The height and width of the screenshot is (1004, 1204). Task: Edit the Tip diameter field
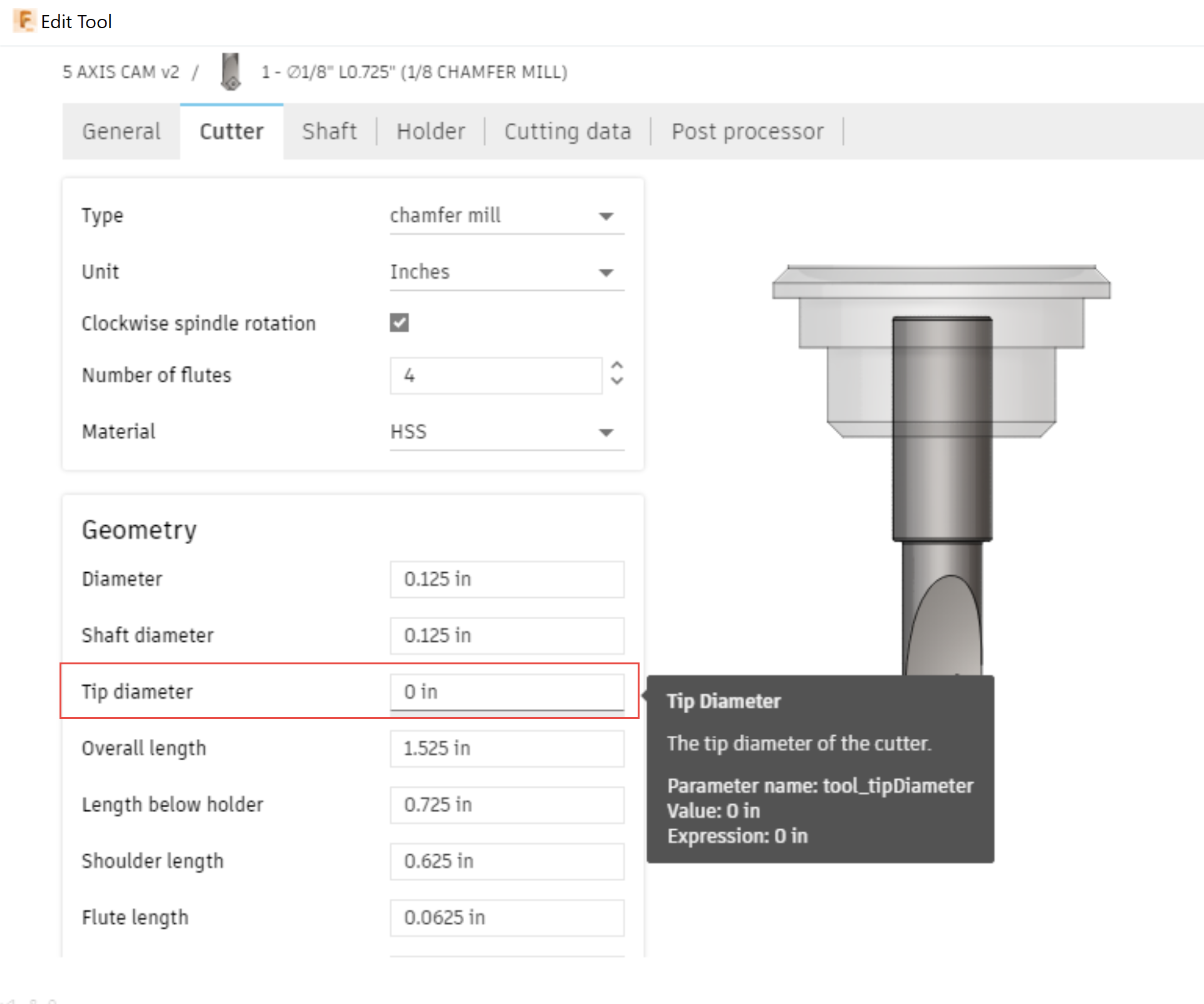[506, 692]
